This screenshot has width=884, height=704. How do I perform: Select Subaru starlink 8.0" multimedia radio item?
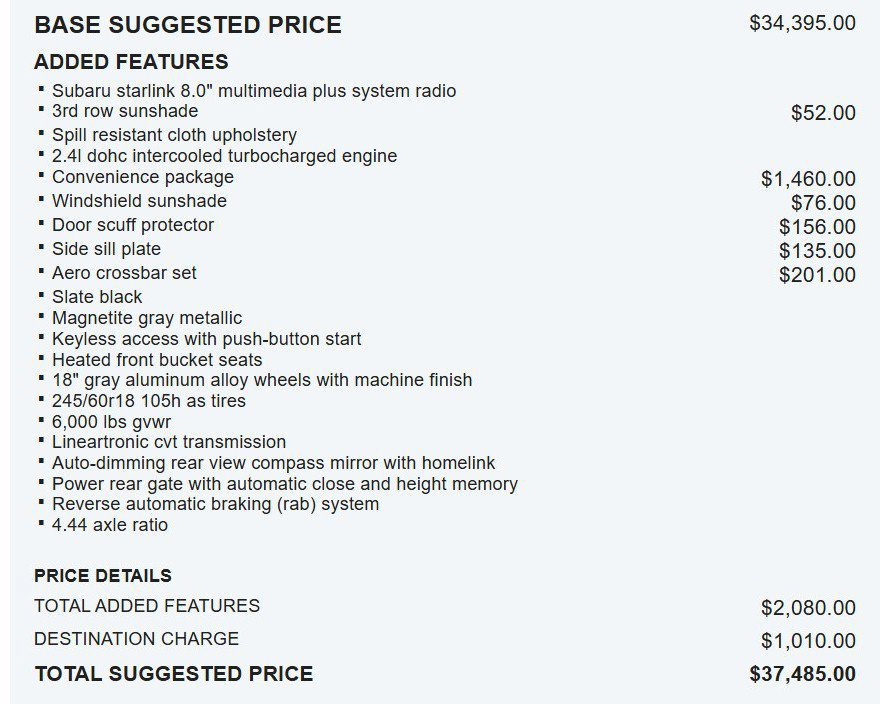(254, 91)
